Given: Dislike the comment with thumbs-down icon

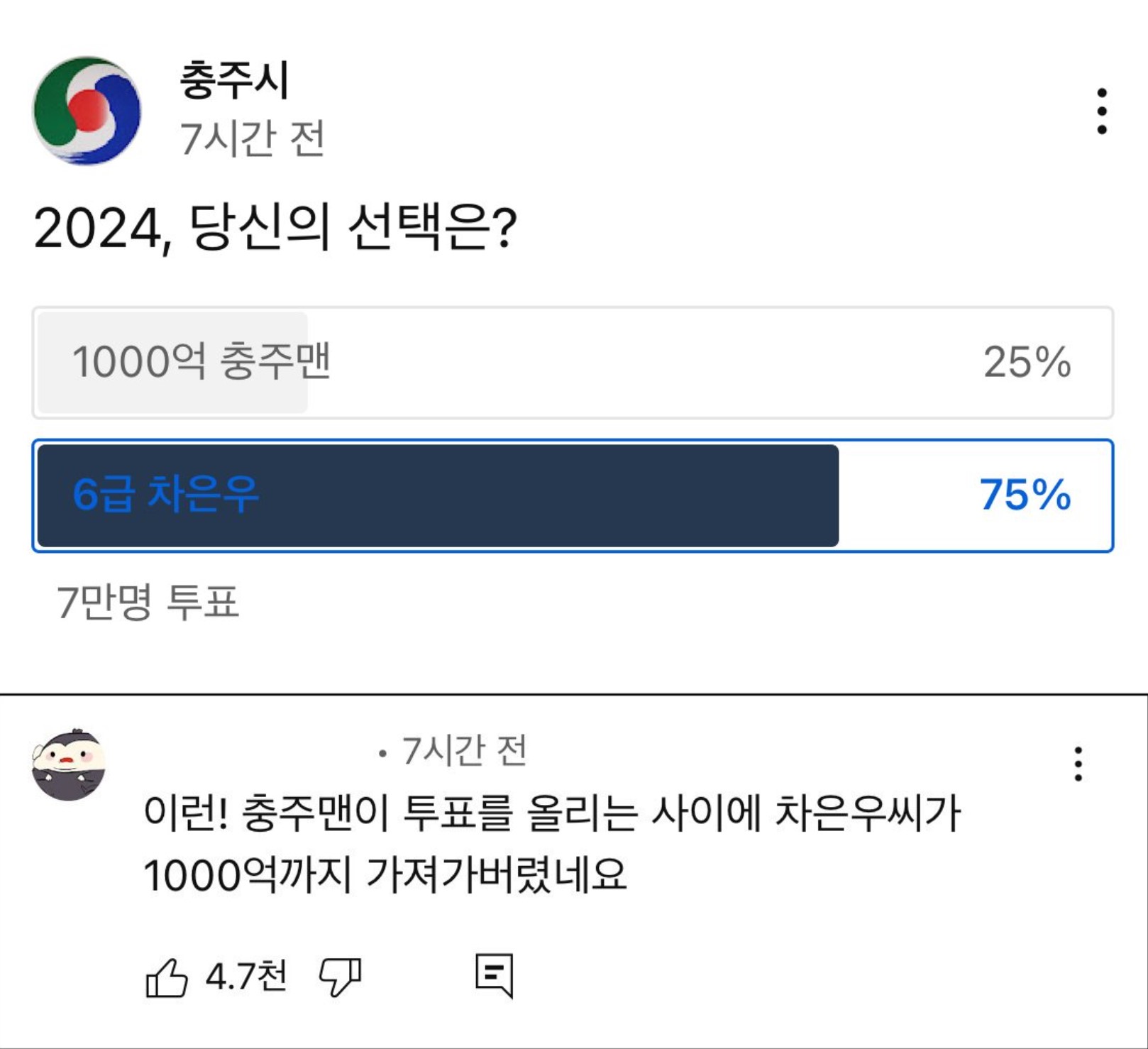Looking at the screenshot, I should 341,977.
